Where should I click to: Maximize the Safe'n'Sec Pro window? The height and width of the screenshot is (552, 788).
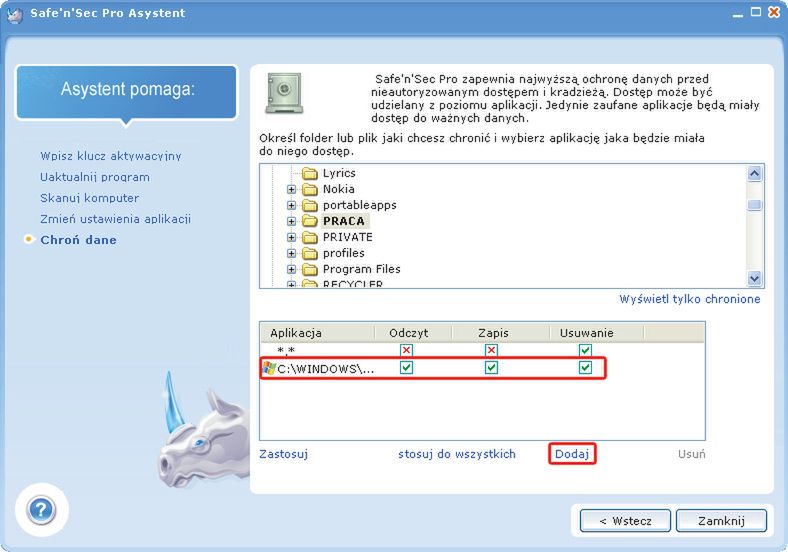[756, 12]
